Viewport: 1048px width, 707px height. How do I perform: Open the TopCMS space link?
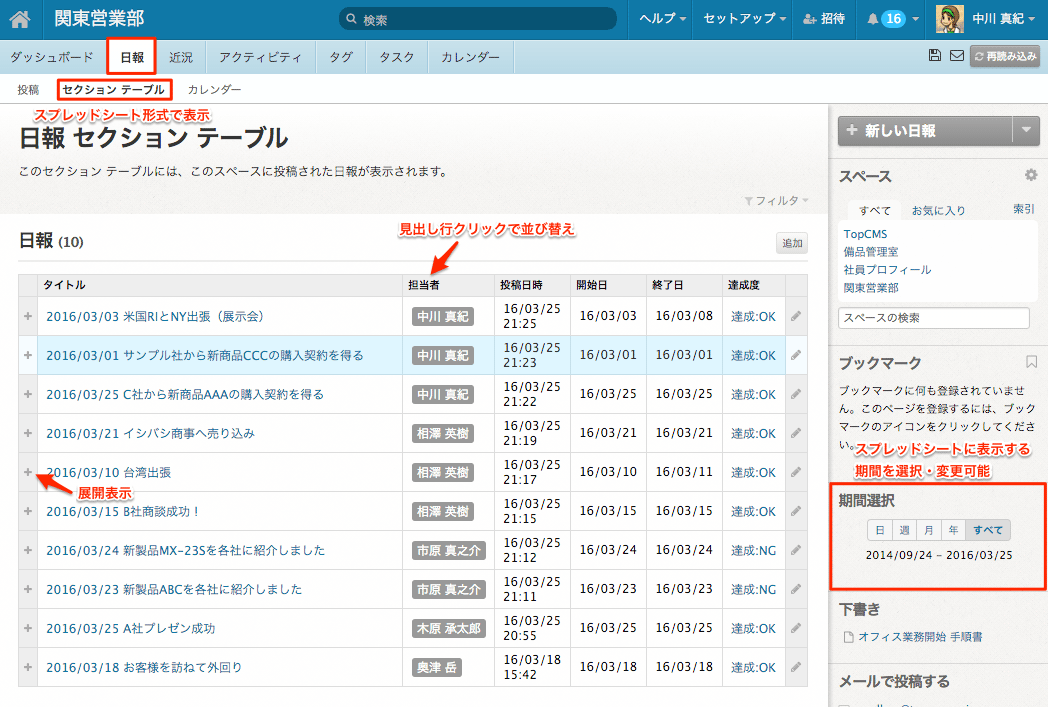[865, 234]
